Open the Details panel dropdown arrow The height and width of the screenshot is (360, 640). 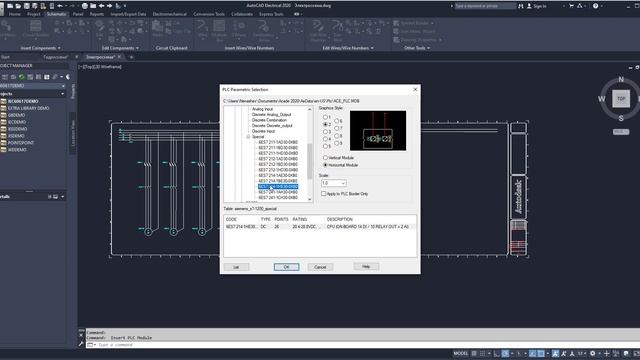coord(62,197)
